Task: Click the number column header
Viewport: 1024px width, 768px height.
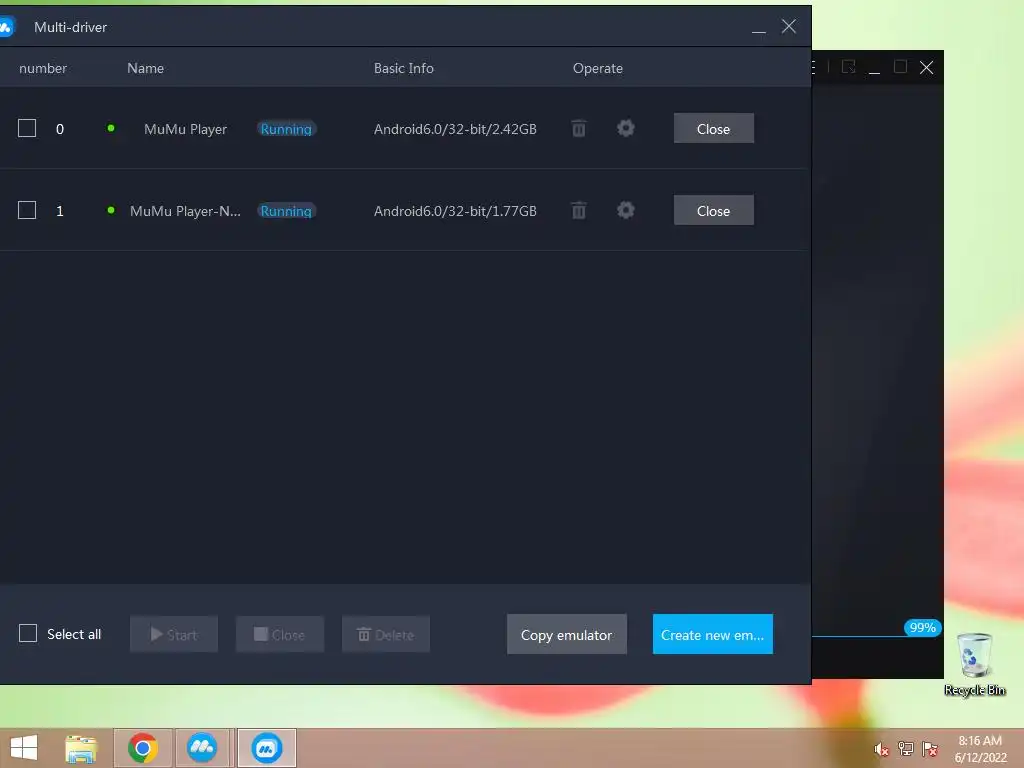Action: pos(43,68)
